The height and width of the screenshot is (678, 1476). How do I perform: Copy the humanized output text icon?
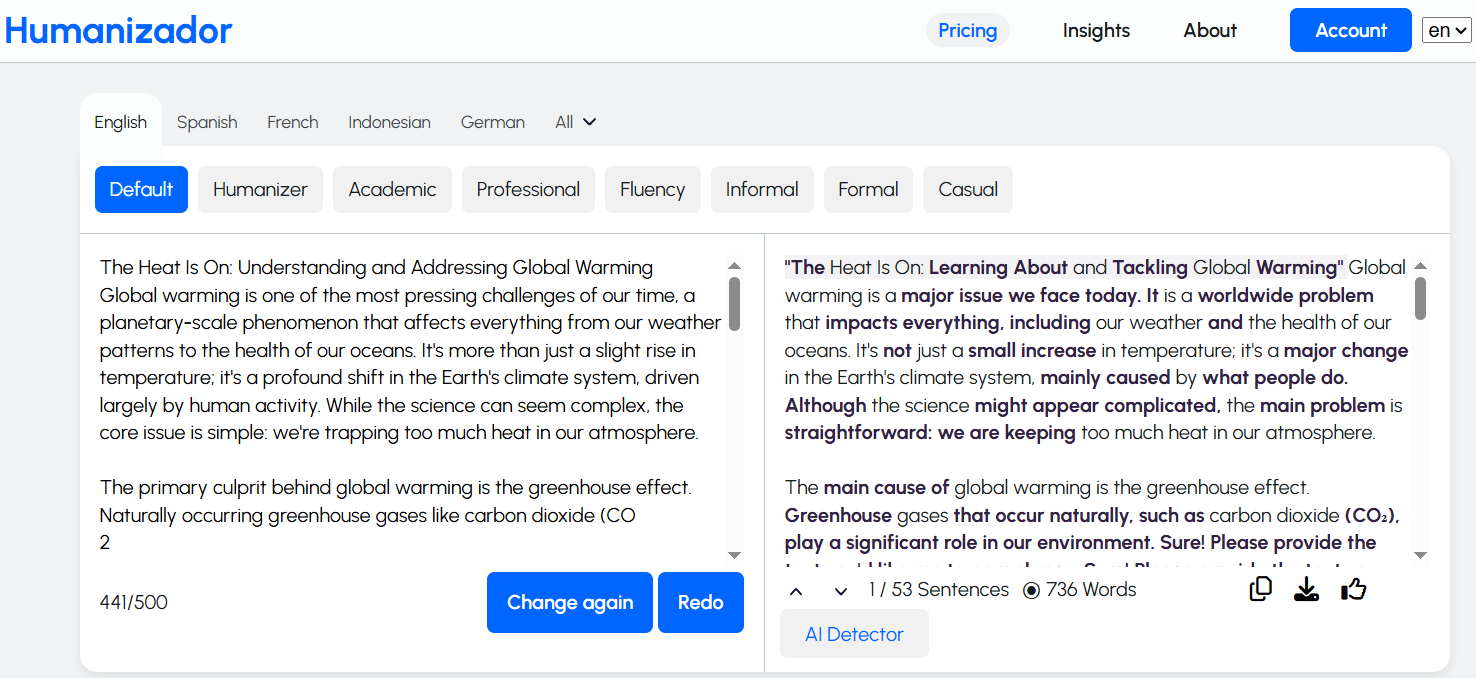[1261, 590]
